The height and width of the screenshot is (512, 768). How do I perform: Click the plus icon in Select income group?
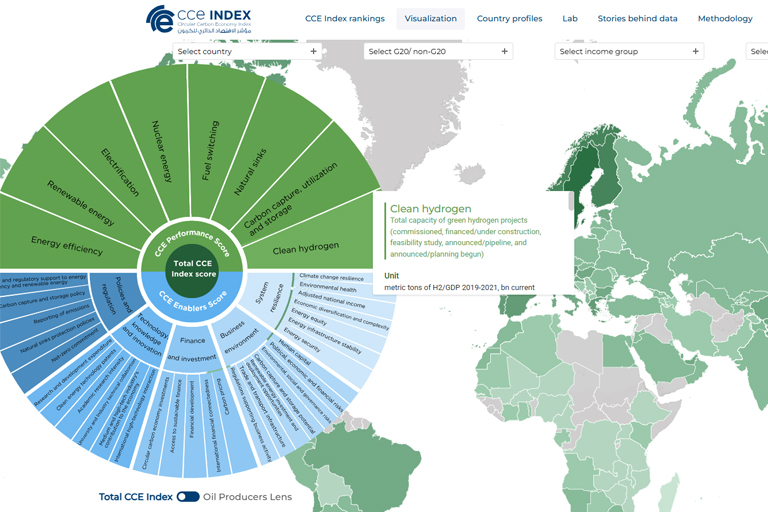pos(694,51)
